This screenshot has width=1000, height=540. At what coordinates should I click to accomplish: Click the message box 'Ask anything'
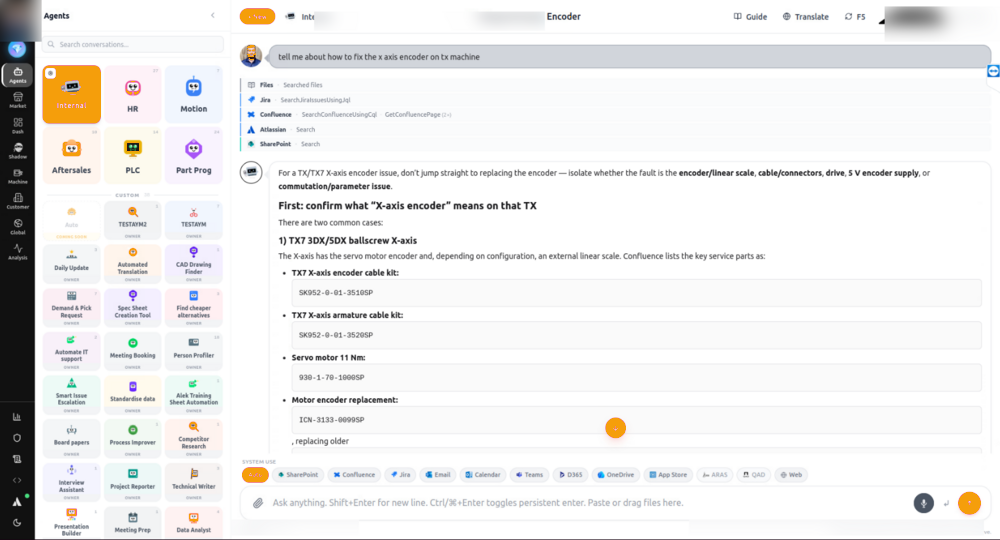click(590, 503)
